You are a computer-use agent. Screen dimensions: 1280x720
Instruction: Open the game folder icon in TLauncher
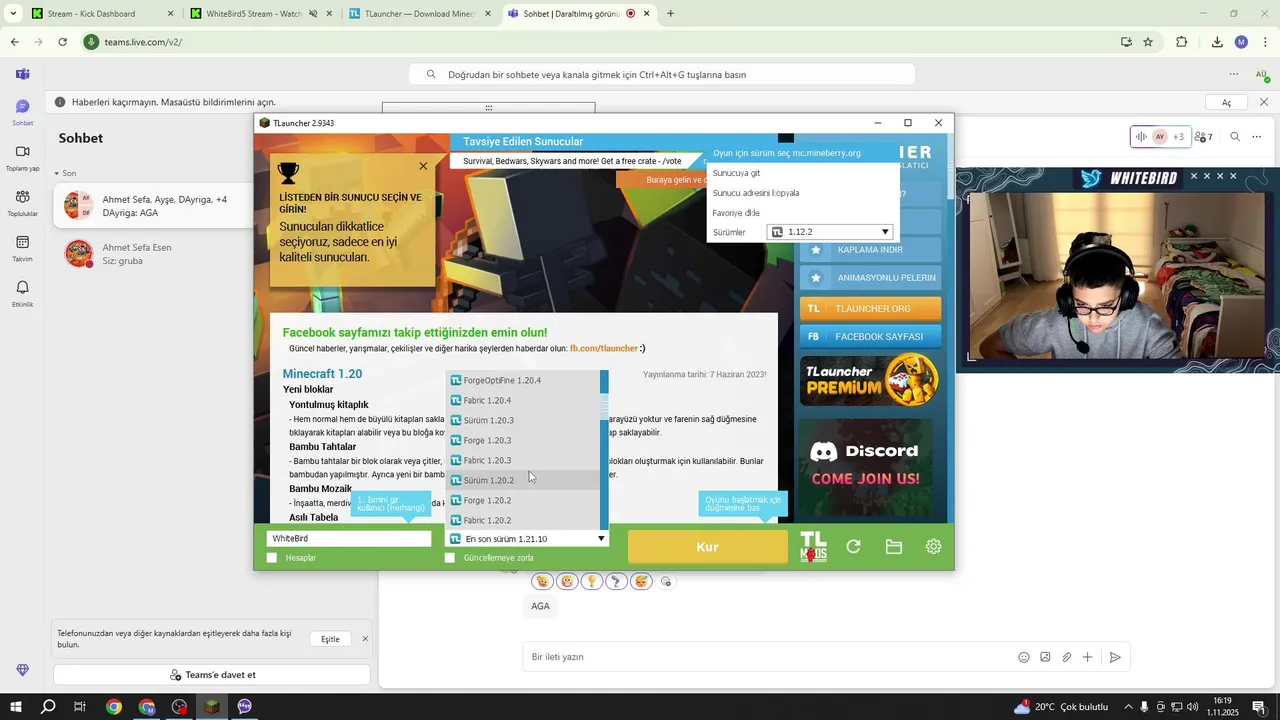(x=893, y=547)
